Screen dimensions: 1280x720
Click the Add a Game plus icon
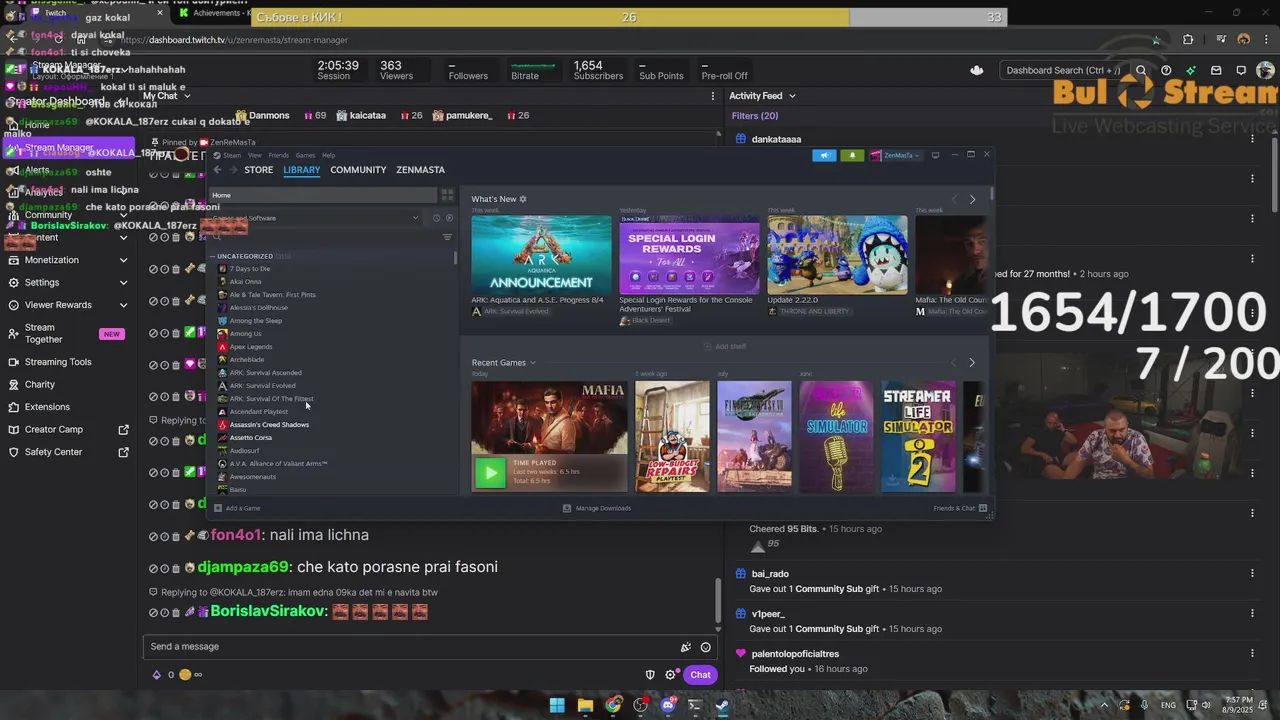point(218,508)
